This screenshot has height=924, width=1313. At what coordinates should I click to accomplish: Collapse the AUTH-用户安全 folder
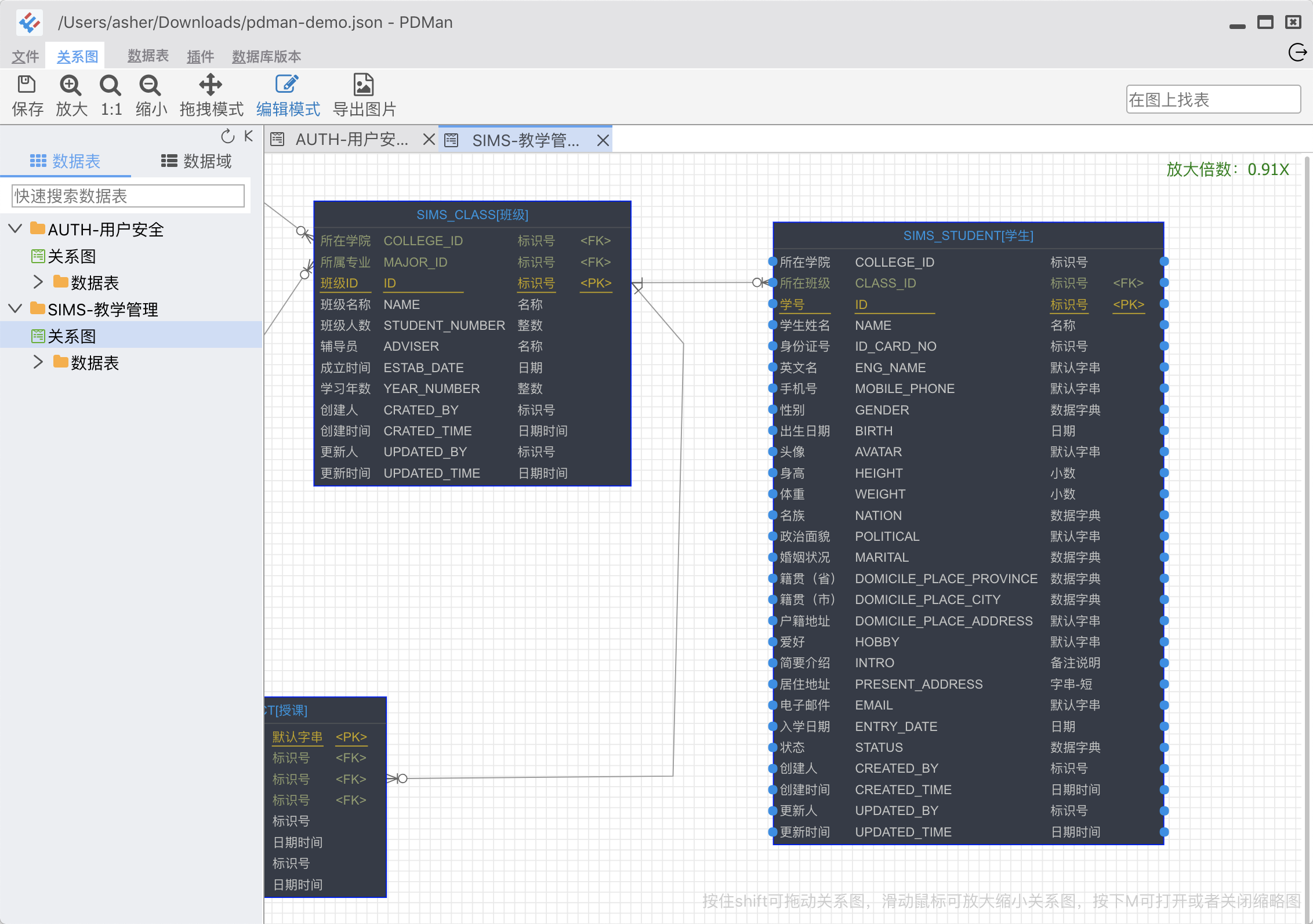[x=15, y=228]
